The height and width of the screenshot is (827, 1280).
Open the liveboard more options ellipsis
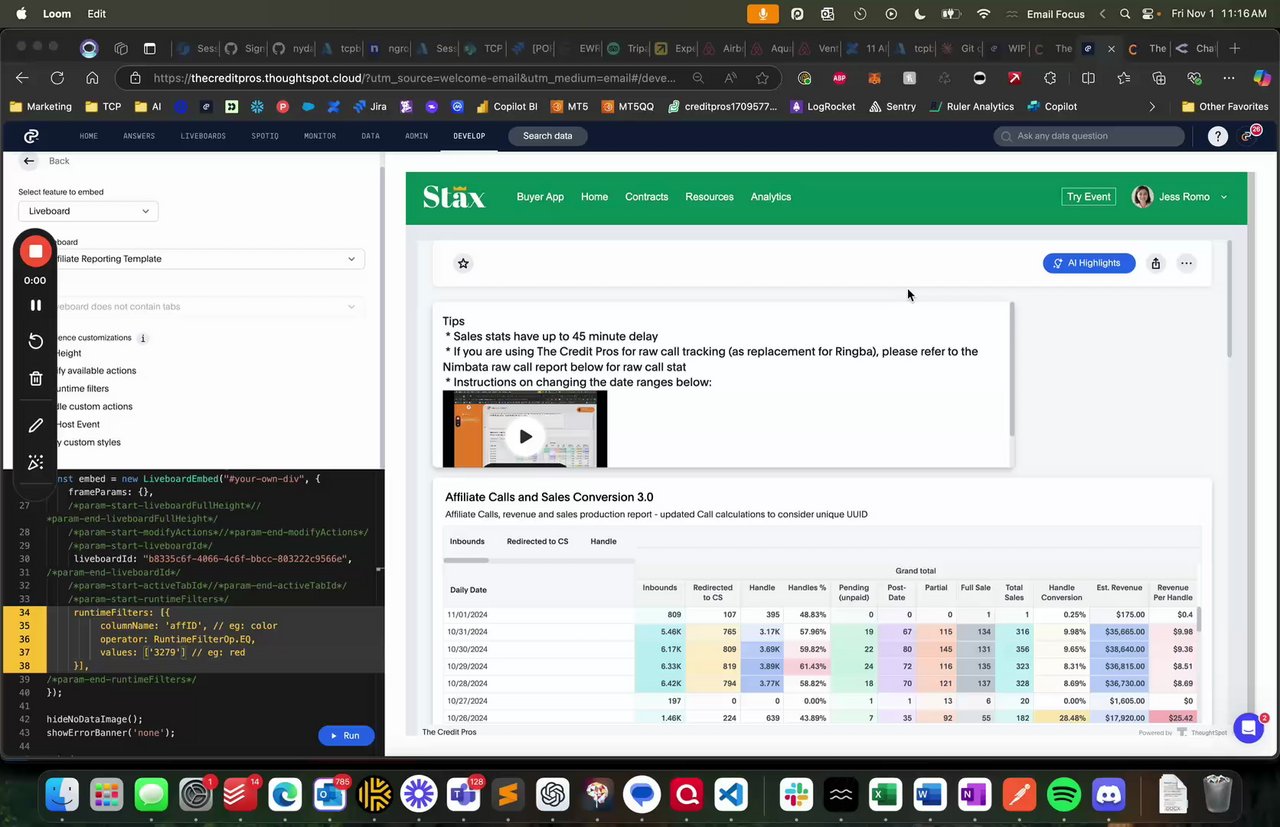[x=1186, y=263]
